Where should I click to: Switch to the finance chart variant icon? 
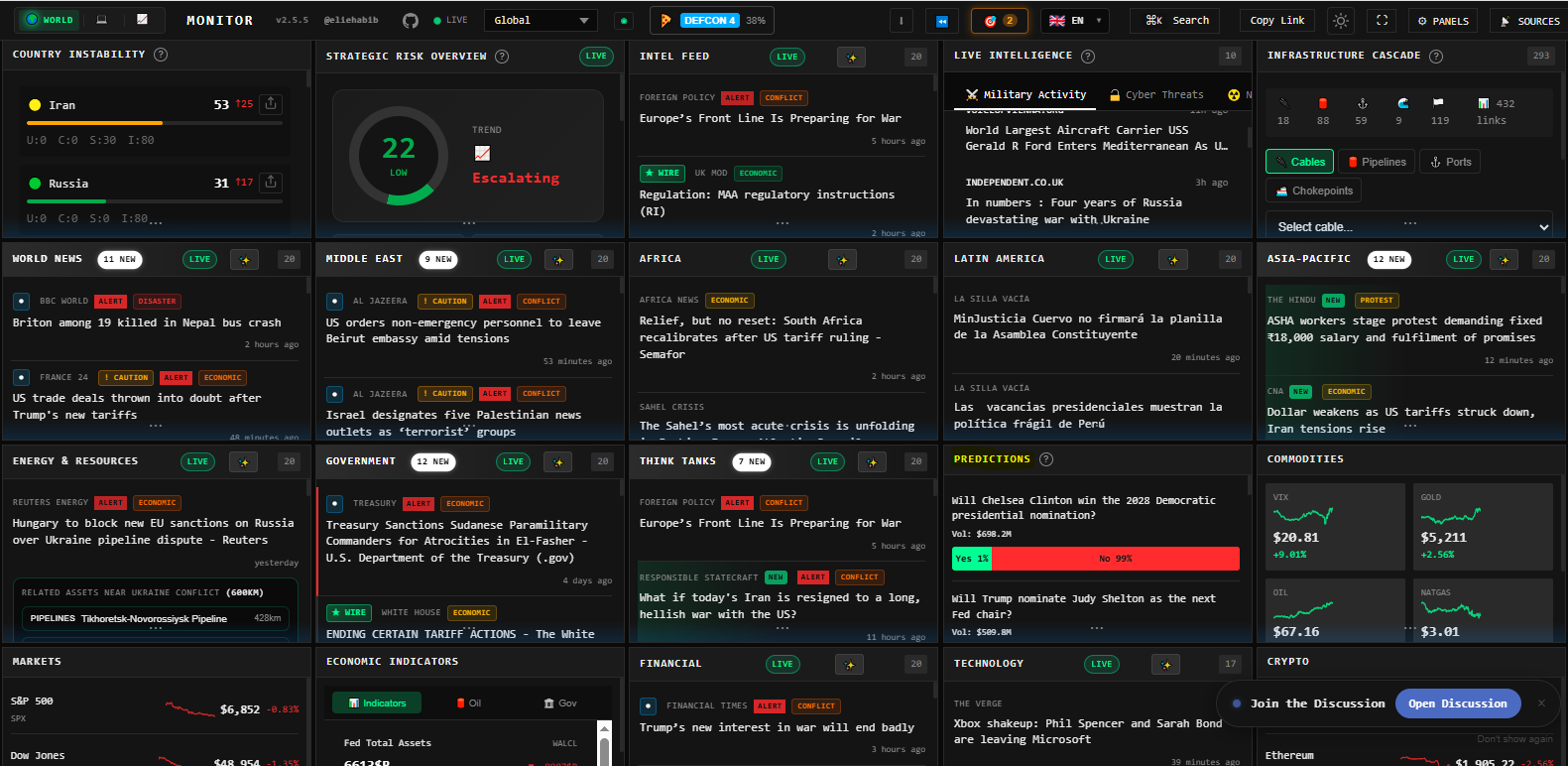[142, 20]
